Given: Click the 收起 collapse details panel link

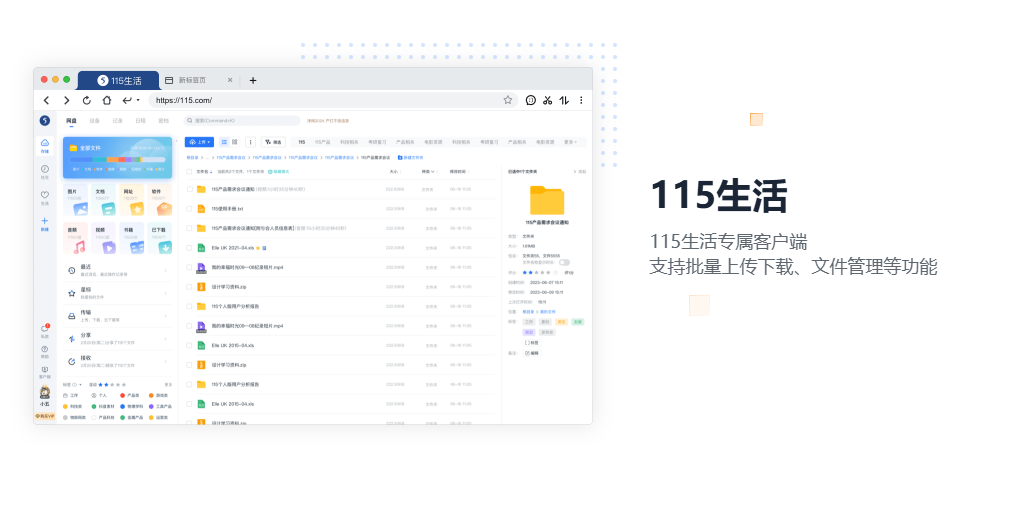Looking at the screenshot, I should (580, 172).
